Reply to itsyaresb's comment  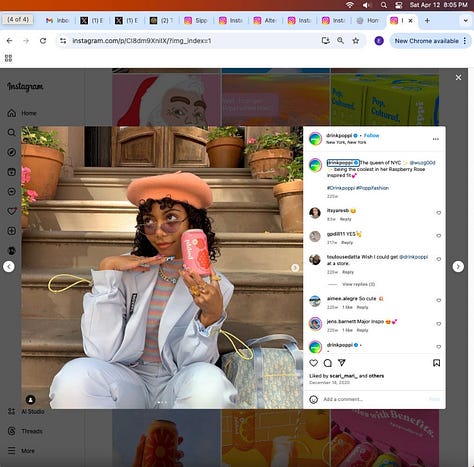pyautogui.click(x=346, y=219)
